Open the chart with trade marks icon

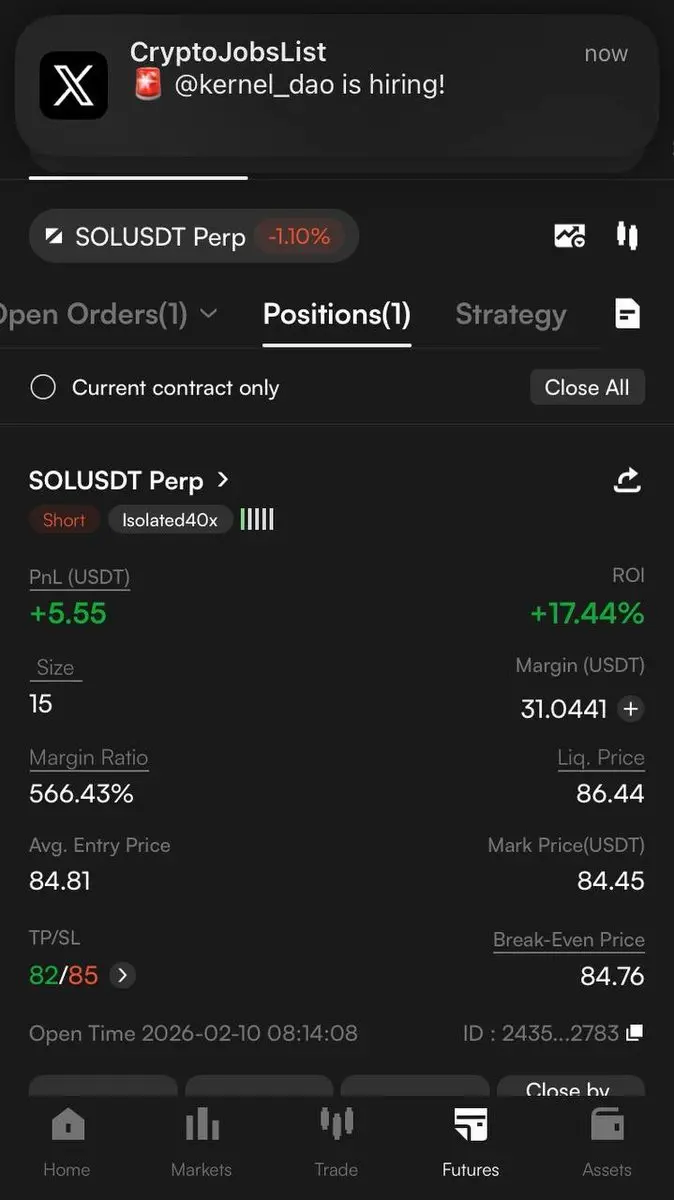point(570,236)
